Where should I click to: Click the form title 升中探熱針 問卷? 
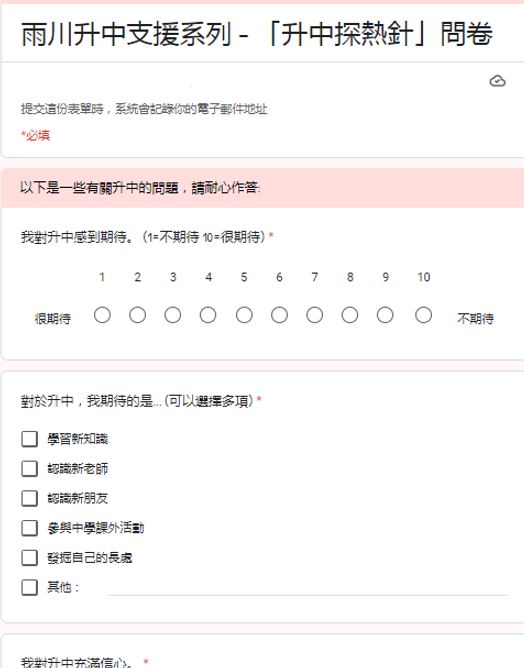[x=257, y=34]
